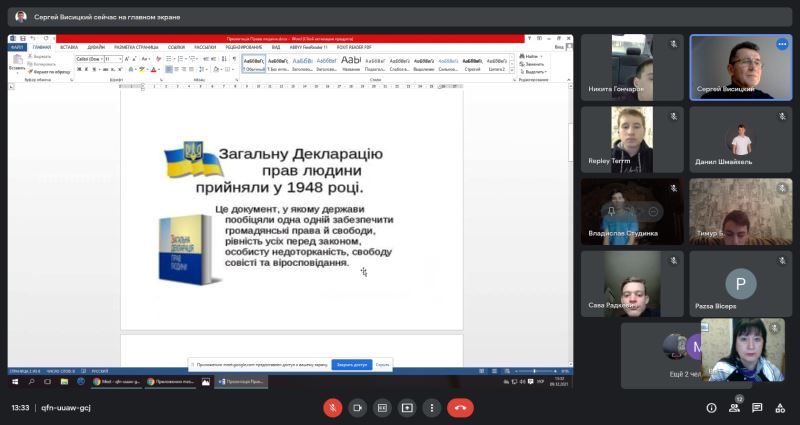Open the ВСТАВКА ribbon tab
Screen dimensions: 800x425
point(68,46)
